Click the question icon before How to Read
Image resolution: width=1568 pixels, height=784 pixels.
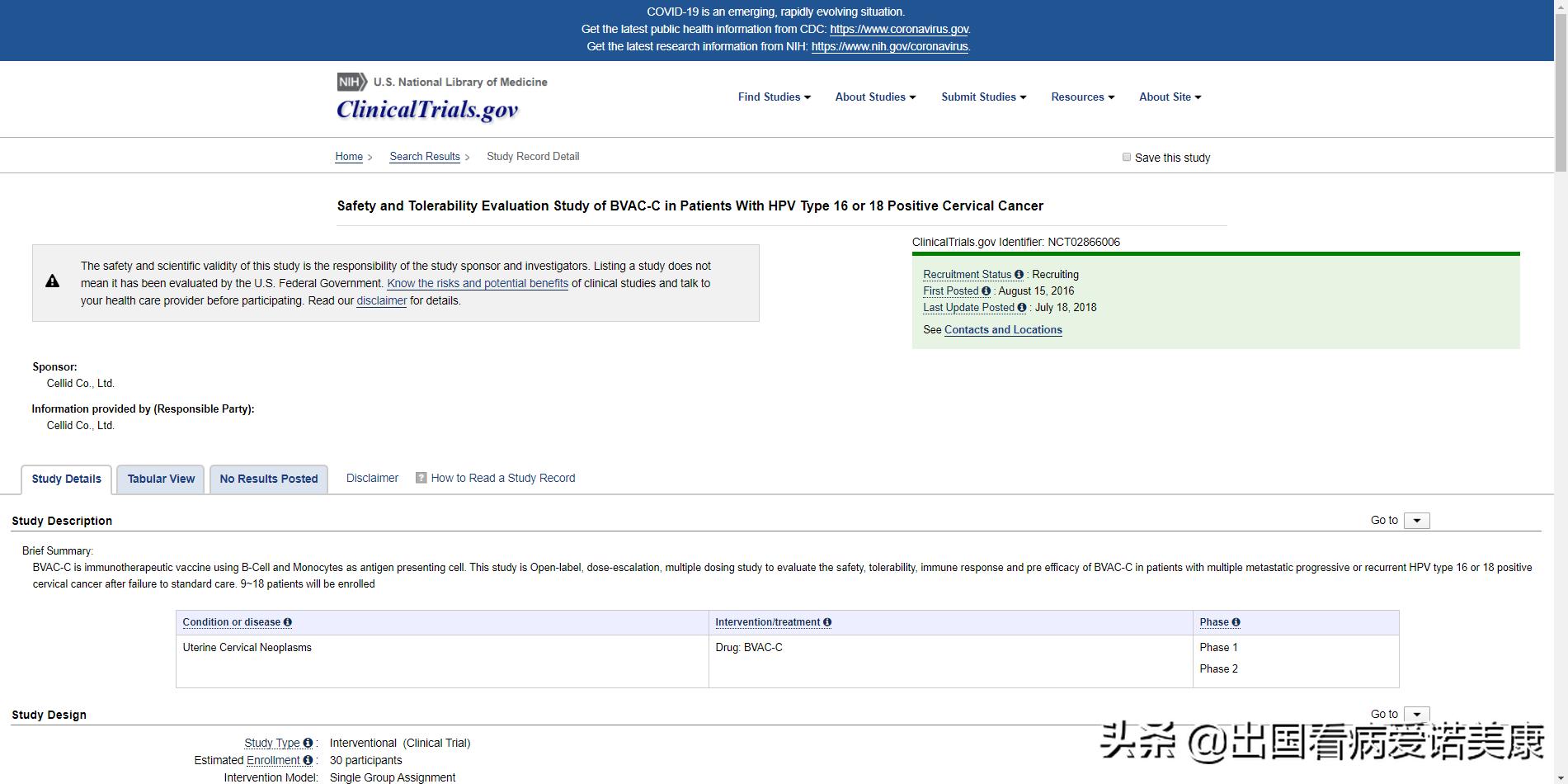point(421,478)
